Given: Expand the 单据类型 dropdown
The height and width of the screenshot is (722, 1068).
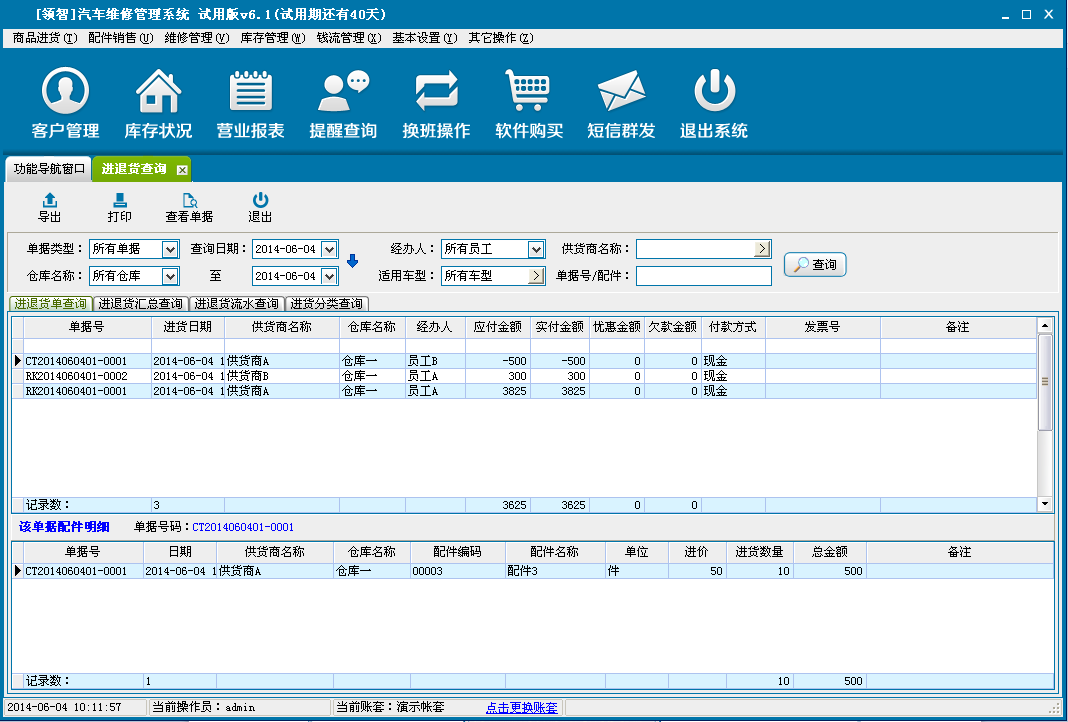Looking at the screenshot, I should point(170,249).
